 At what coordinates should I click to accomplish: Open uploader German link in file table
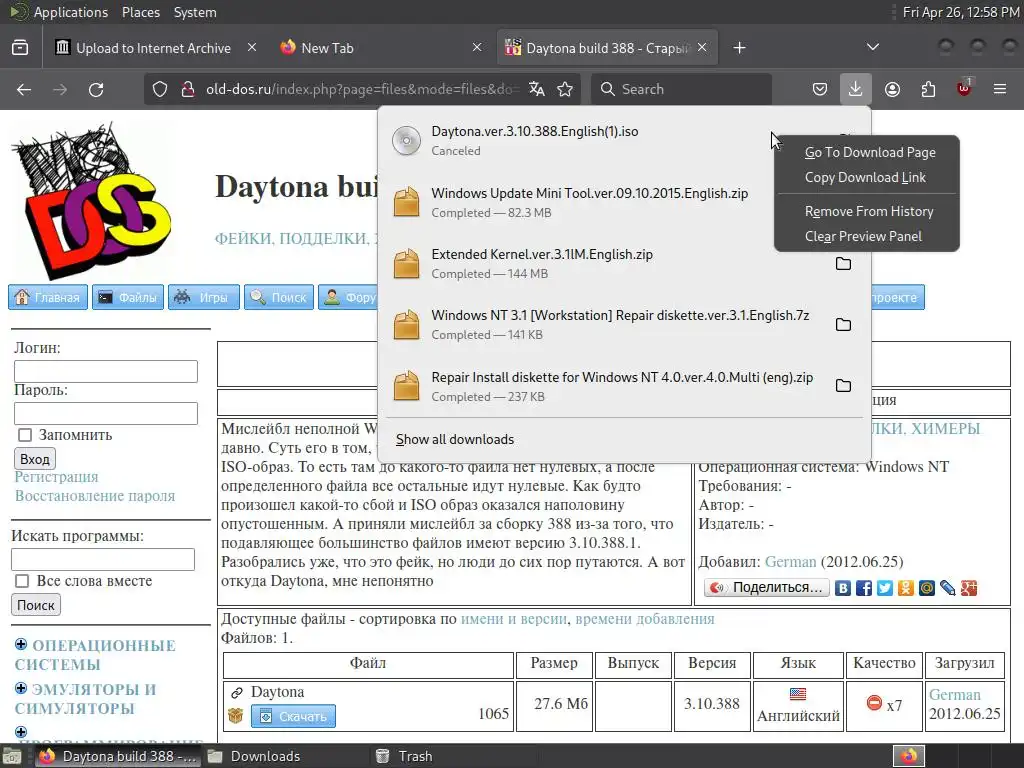(x=954, y=695)
